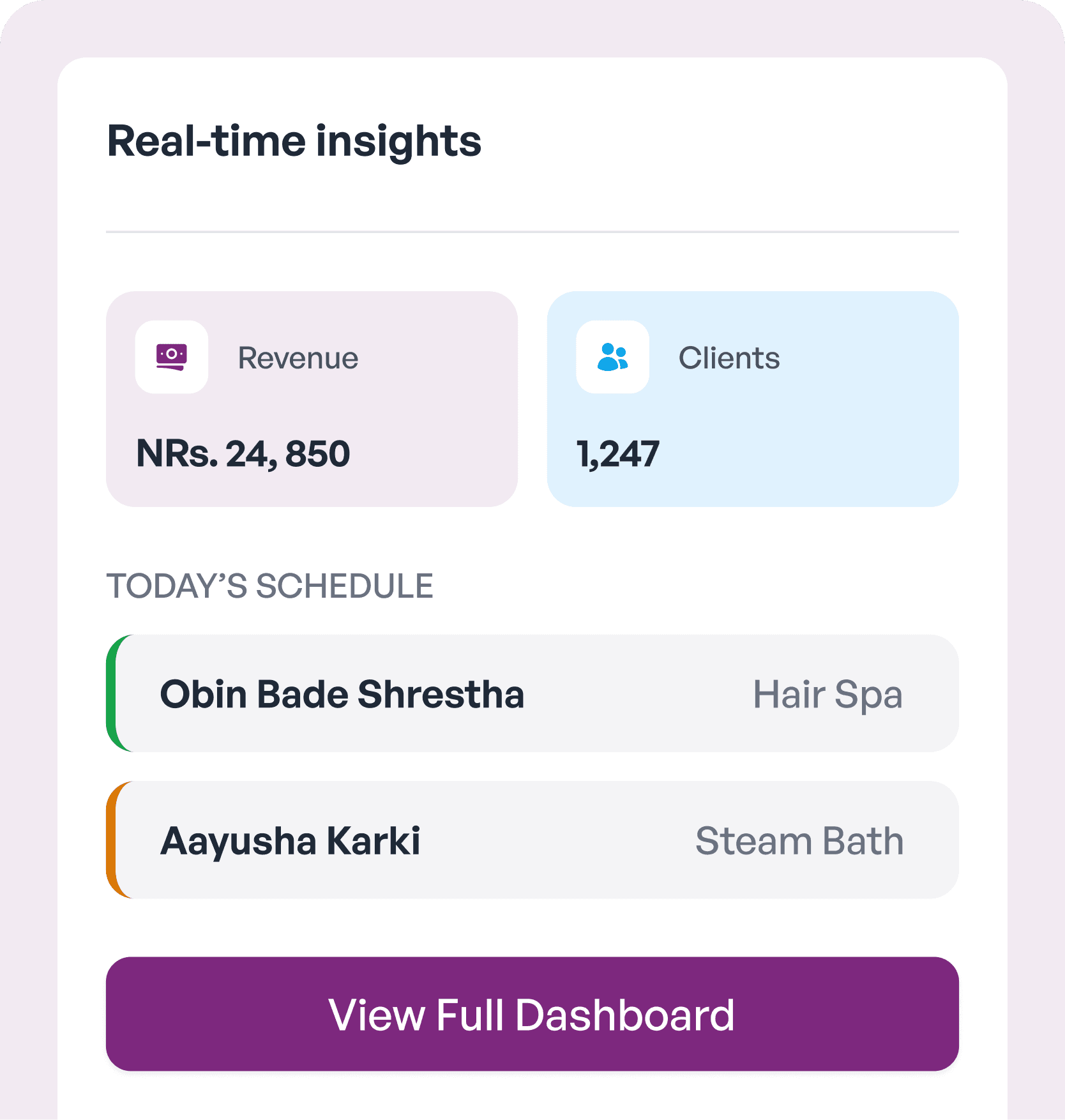This screenshot has height=1120, width=1065.
Task: Select the Aayusha Karki client name
Action: click(291, 841)
